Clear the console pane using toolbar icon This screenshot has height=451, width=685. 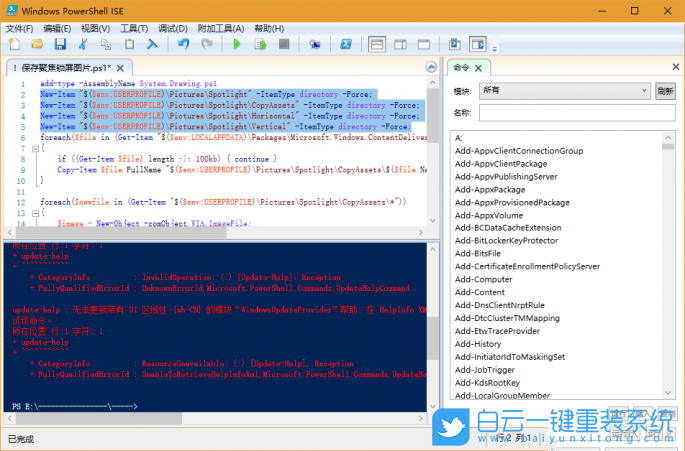pyautogui.click(x=153, y=45)
